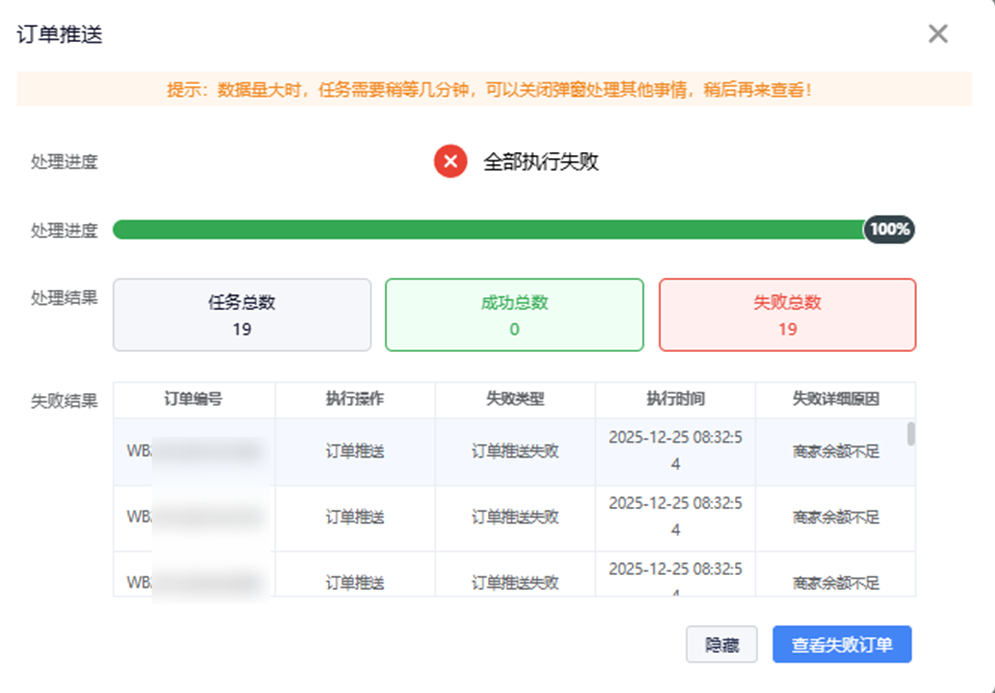Click the orange 提示 hint banner
This screenshot has height=693, width=995.
click(x=493, y=89)
